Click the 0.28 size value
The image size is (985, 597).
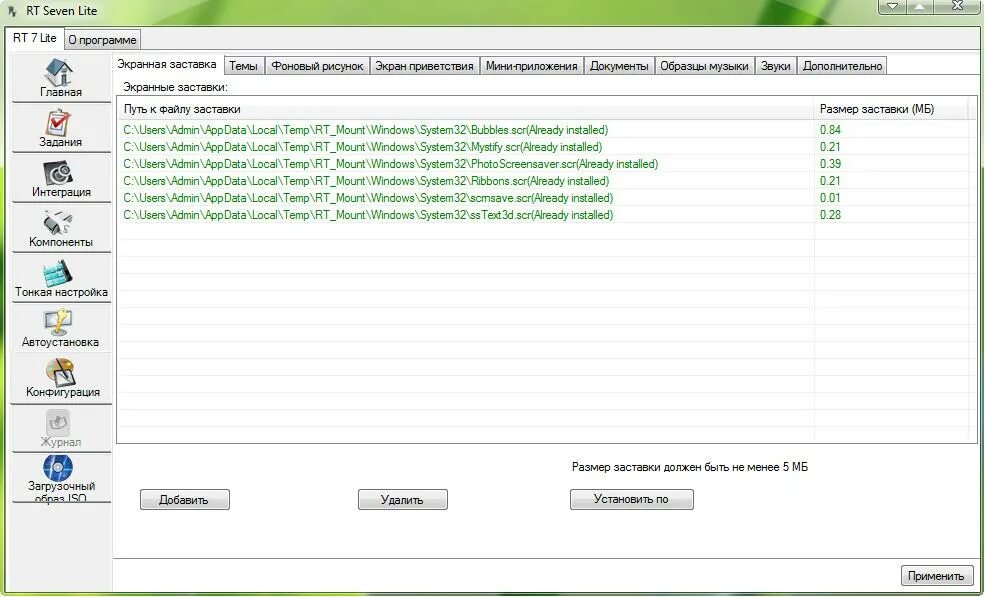pyautogui.click(x=830, y=215)
